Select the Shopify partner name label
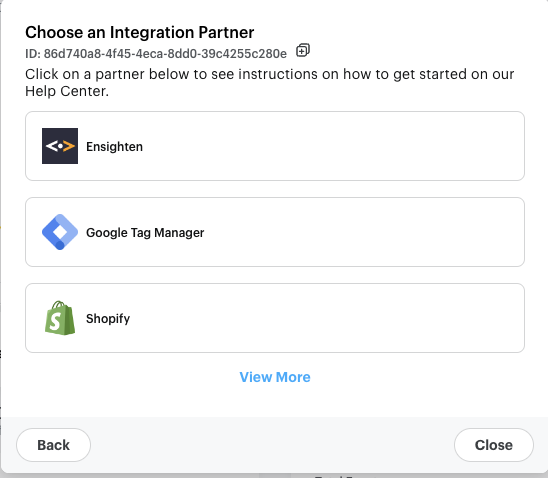 point(108,319)
